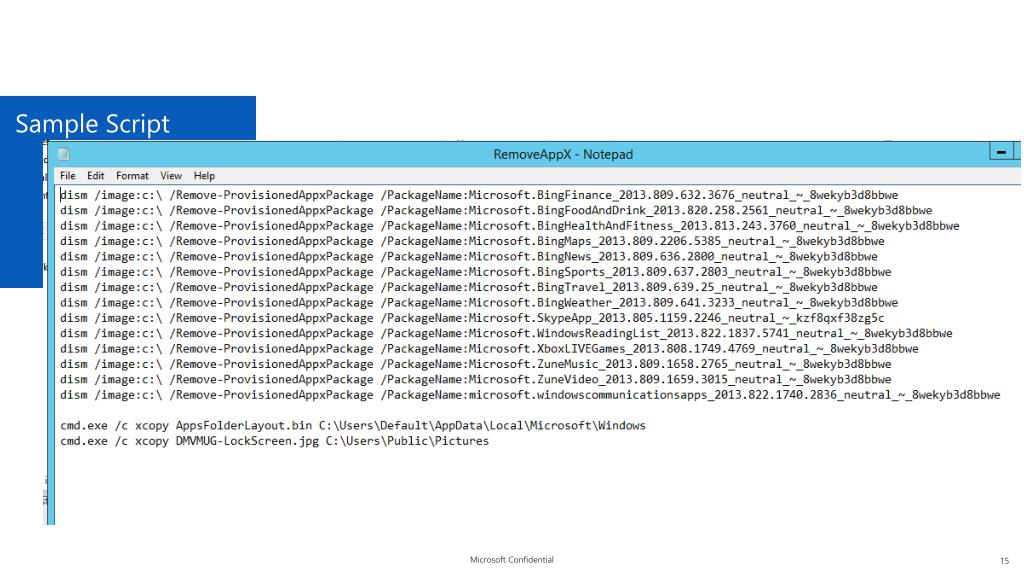Click the Microsoft Confidential footer text
The height and width of the screenshot is (576, 1024).
point(511,560)
